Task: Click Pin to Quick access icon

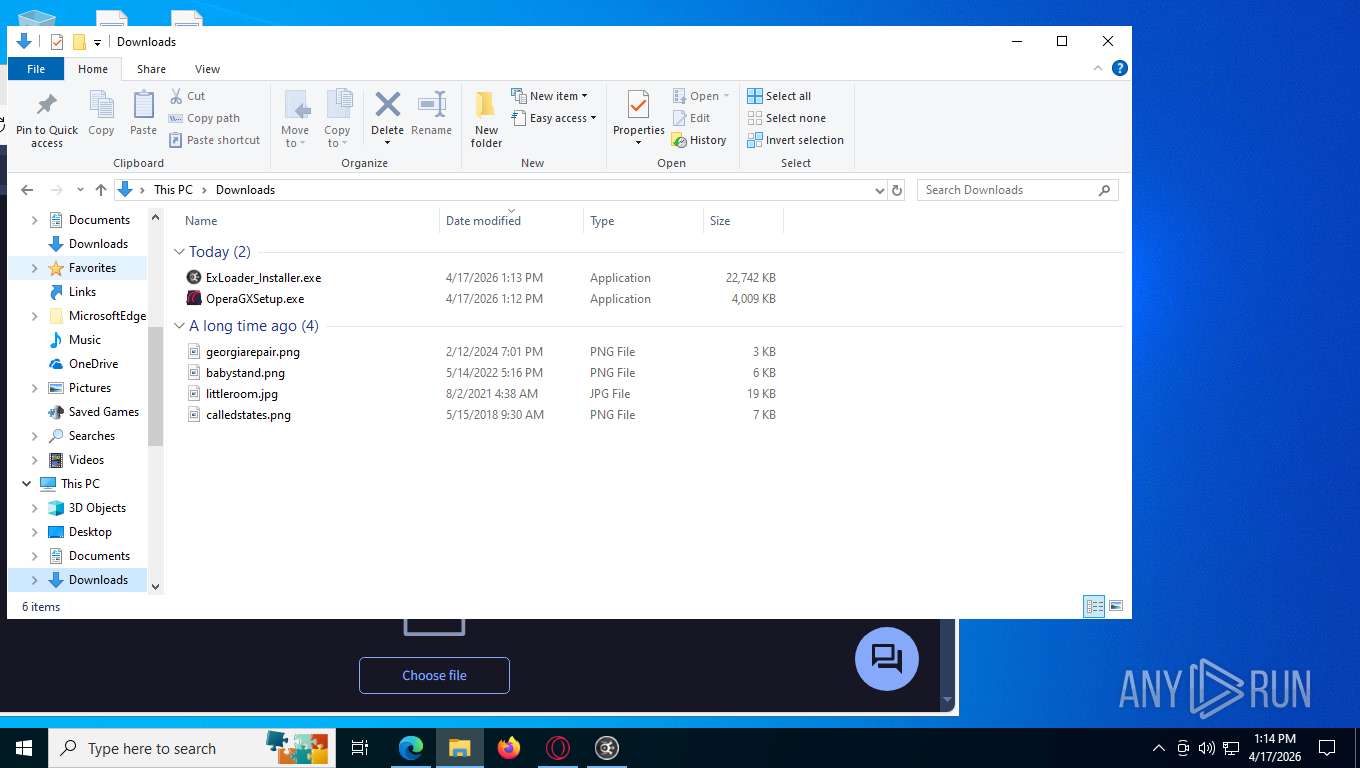Action: pos(46,104)
